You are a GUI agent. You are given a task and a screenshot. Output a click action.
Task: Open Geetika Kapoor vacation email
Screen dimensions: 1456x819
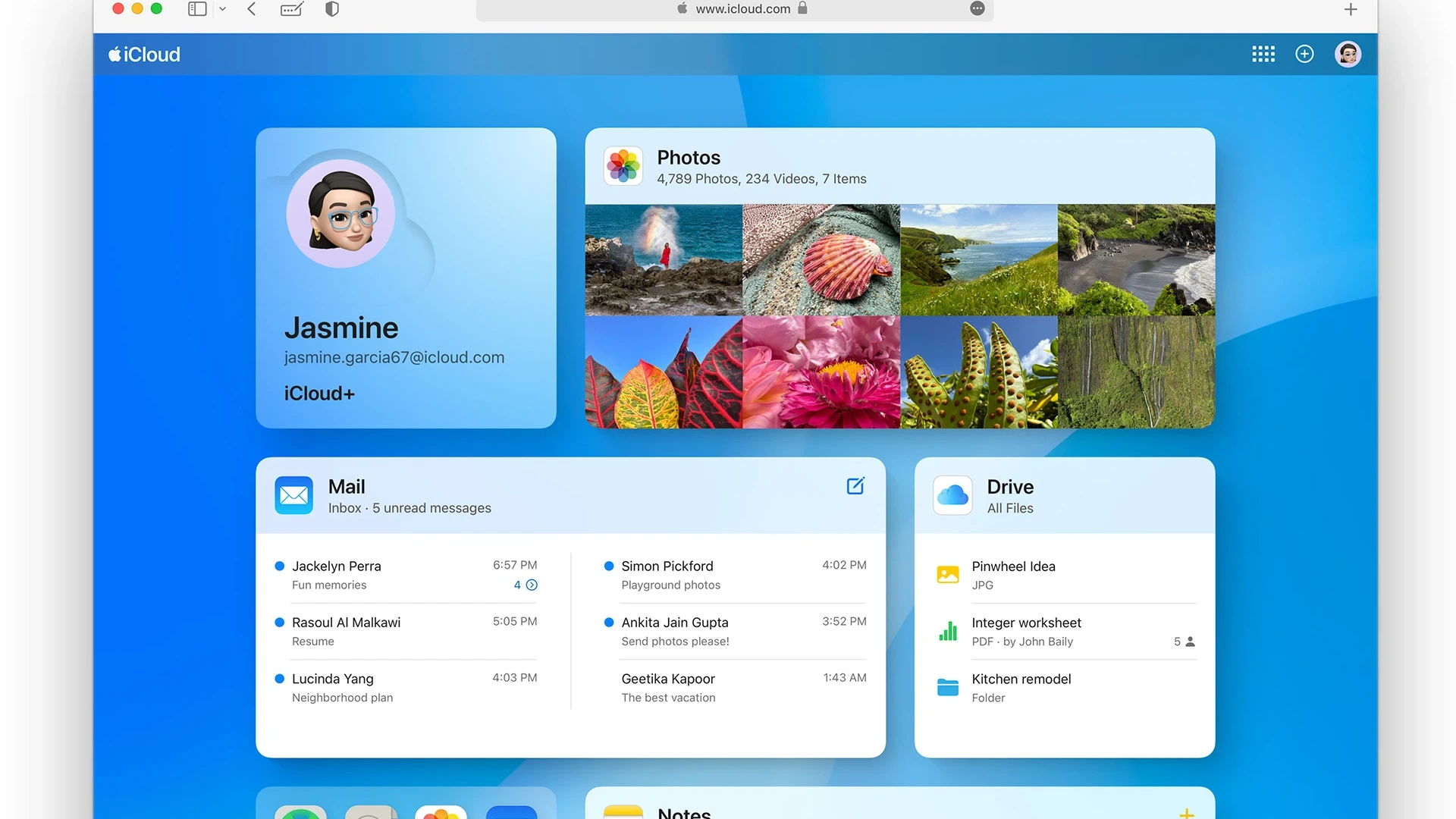(735, 688)
